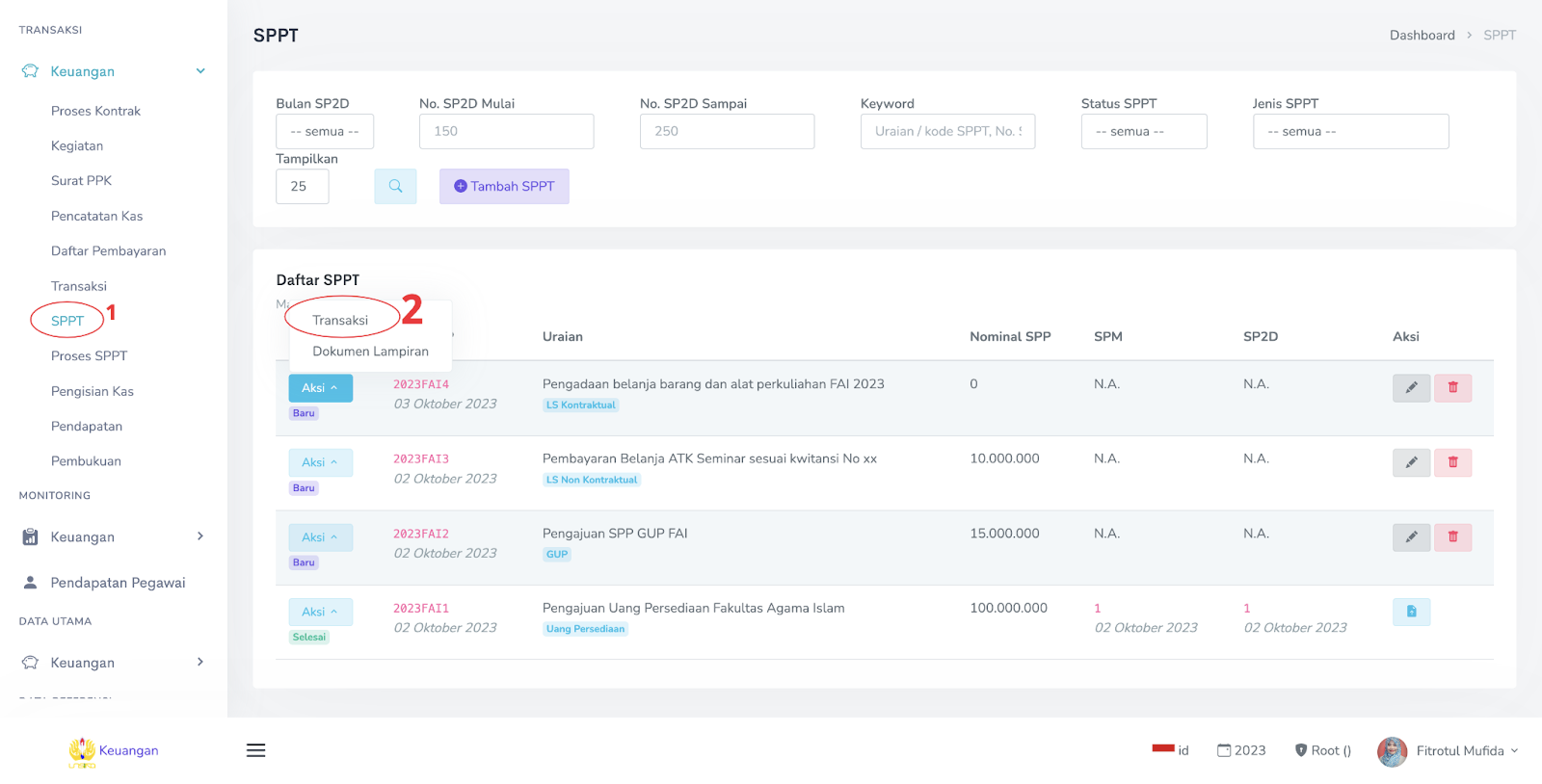Choose Dokumen Lampiran in the popup menu
The image size is (1542, 784).
click(370, 352)
